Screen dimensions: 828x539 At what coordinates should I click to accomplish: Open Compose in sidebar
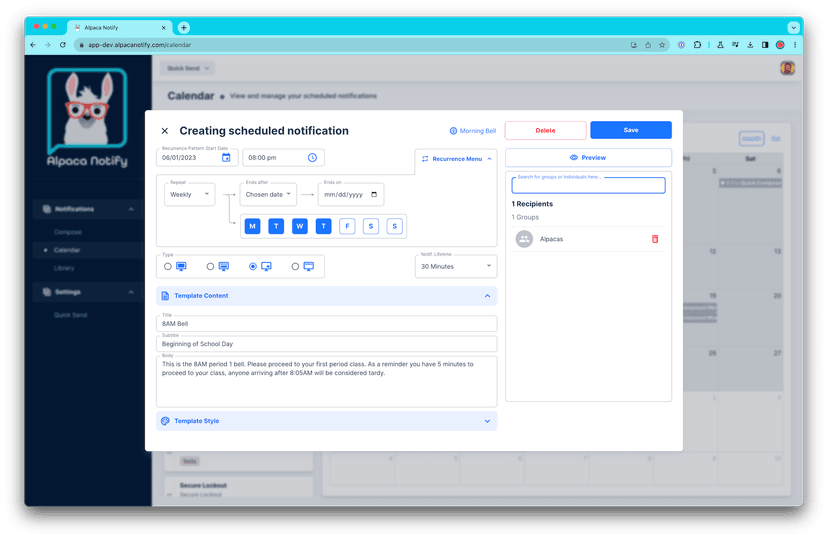(x=68, y=232)
